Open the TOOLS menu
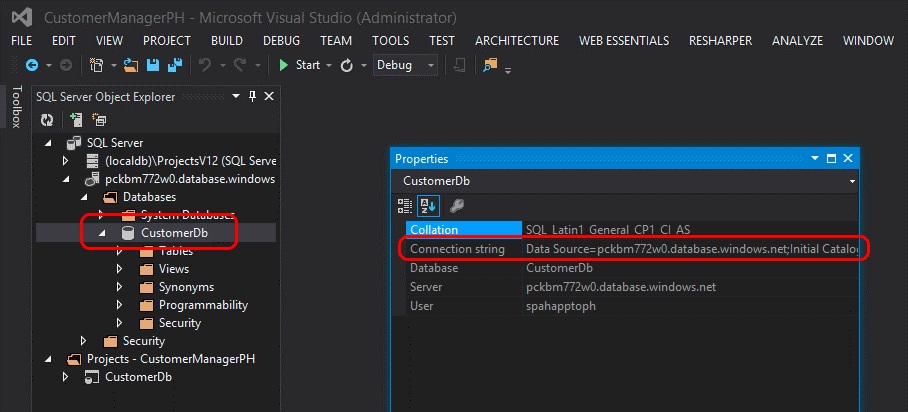The width and height of the screenshot is (908, 412). click(390, 41)
